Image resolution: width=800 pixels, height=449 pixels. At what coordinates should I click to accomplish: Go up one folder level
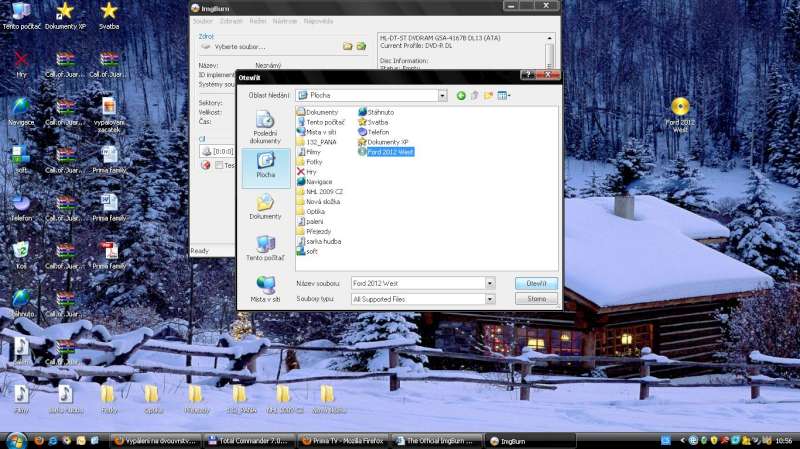[475, 95]
